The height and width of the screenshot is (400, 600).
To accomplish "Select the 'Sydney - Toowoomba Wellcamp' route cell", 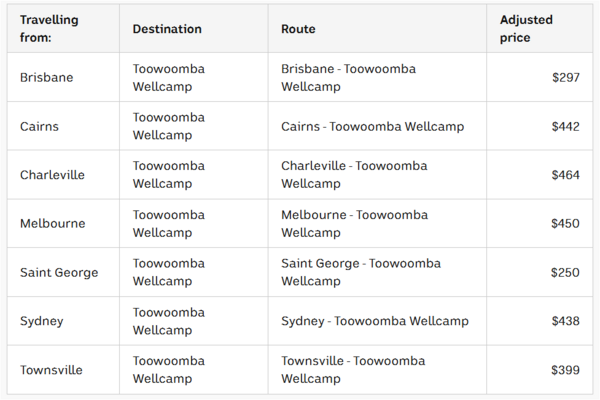I will (x=374, y=321).
